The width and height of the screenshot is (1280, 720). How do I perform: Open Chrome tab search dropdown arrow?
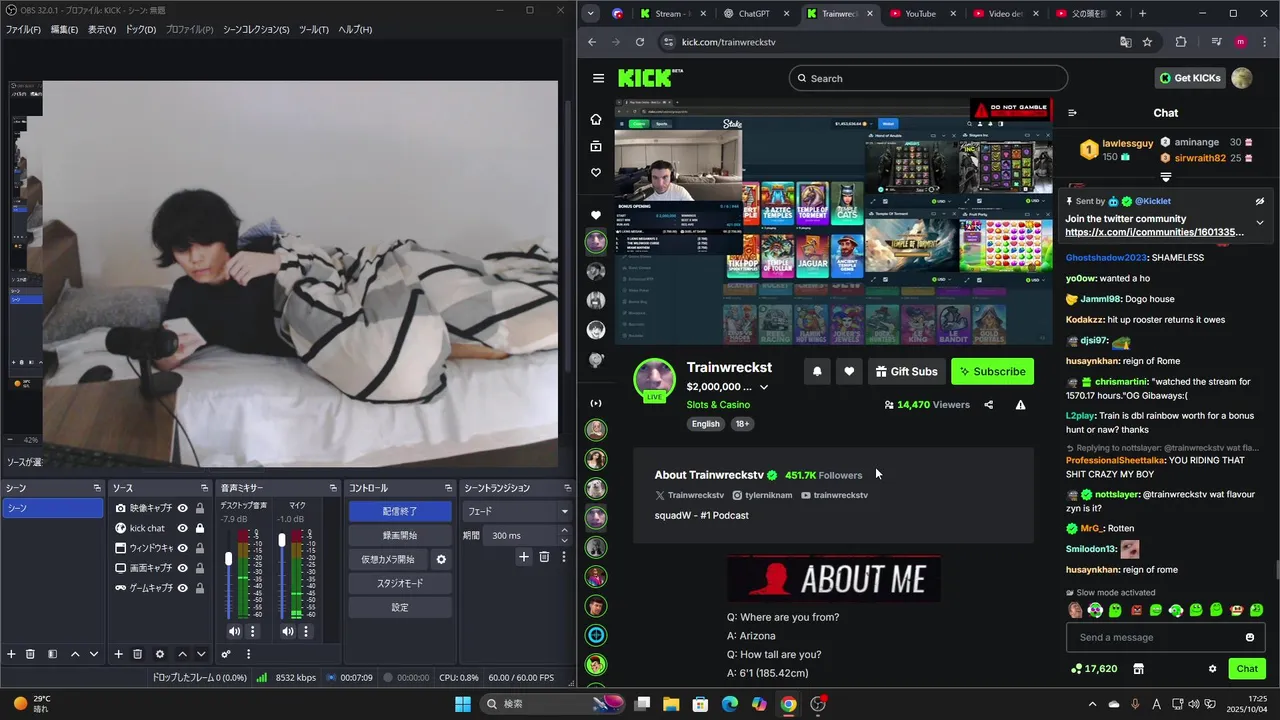coord(591,14)
